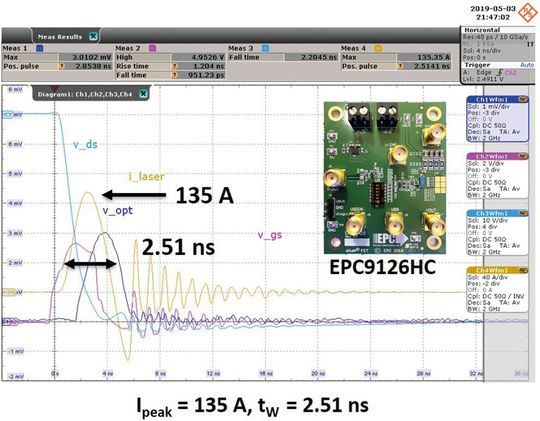Click the Rohde & Schwarz logo icon

tap(527, 12)
